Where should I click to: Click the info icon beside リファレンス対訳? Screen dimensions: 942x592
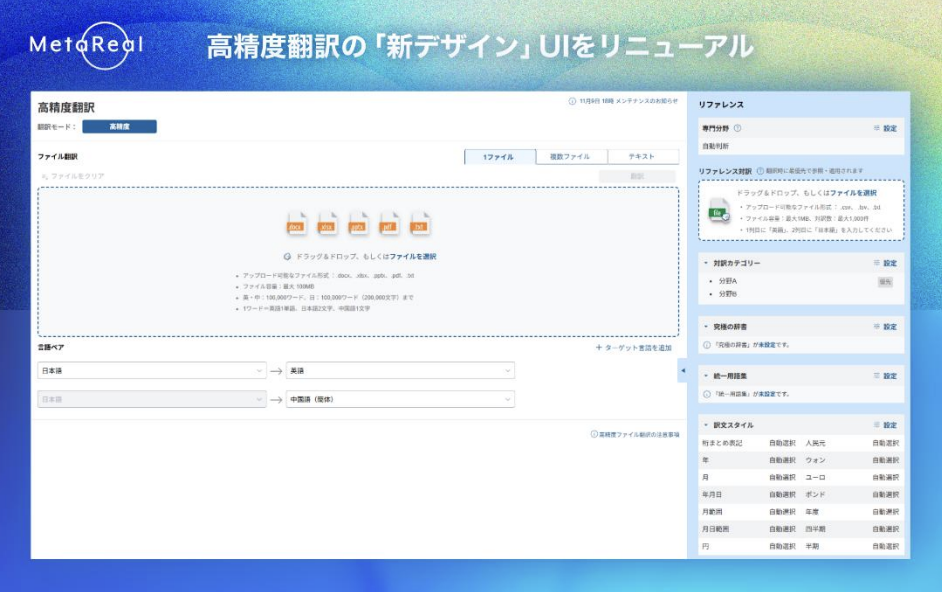760,171
